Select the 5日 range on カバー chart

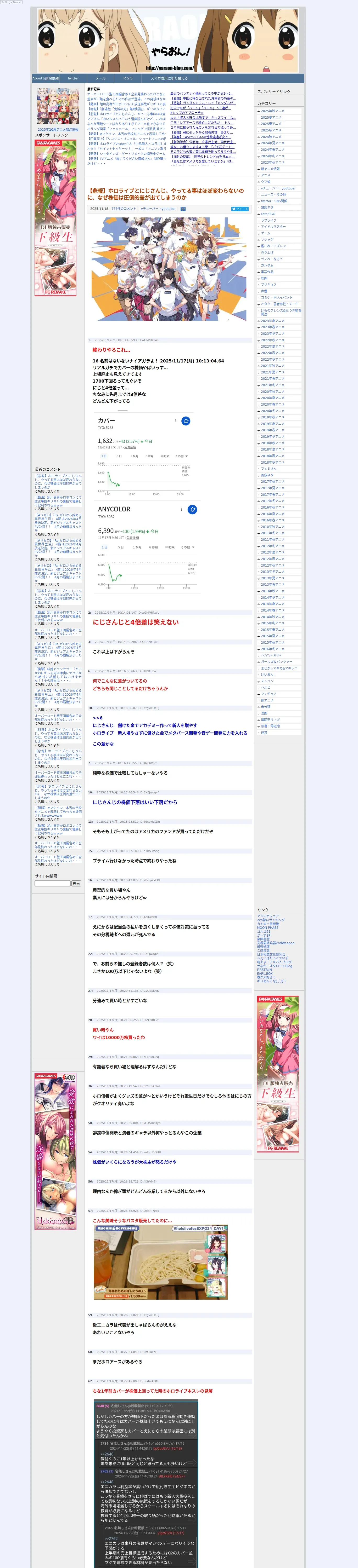pos(119,456)
